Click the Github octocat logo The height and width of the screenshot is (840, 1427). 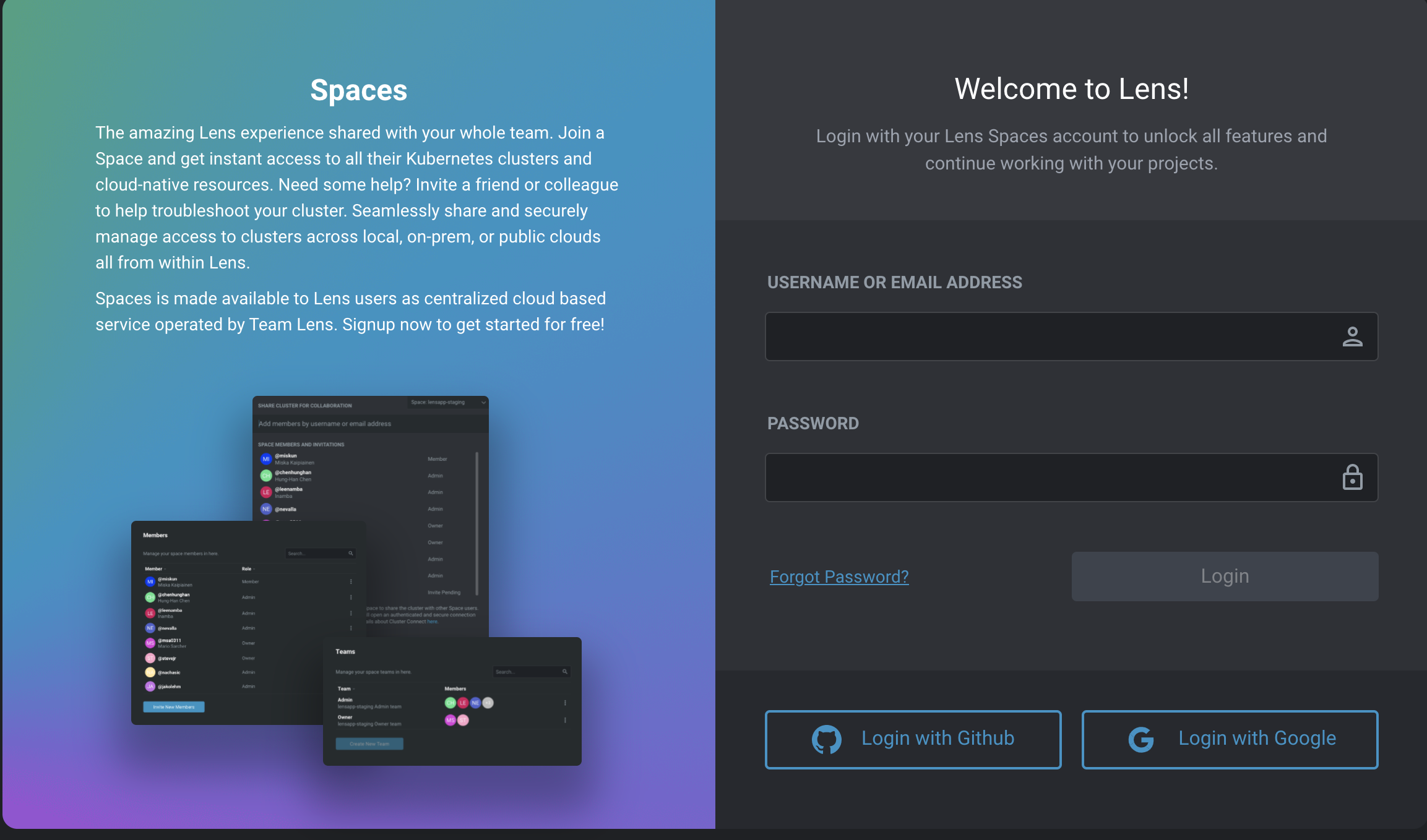[826, 739]
